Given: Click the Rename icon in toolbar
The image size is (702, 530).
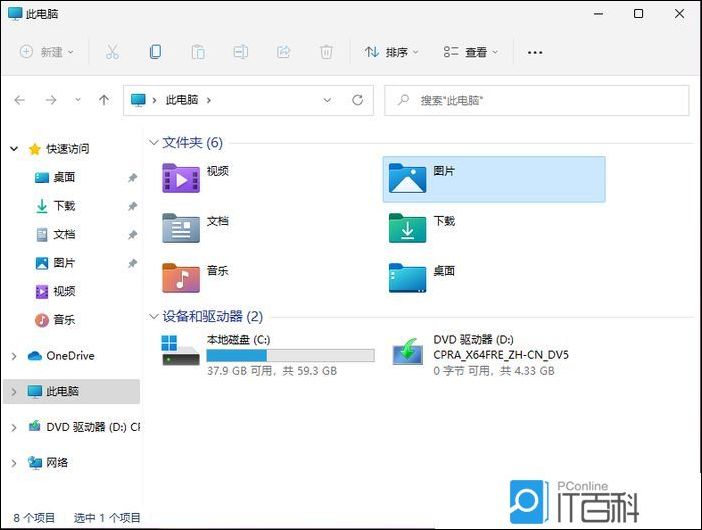Looking at the screenshot, I should click(x=240, y=52).
